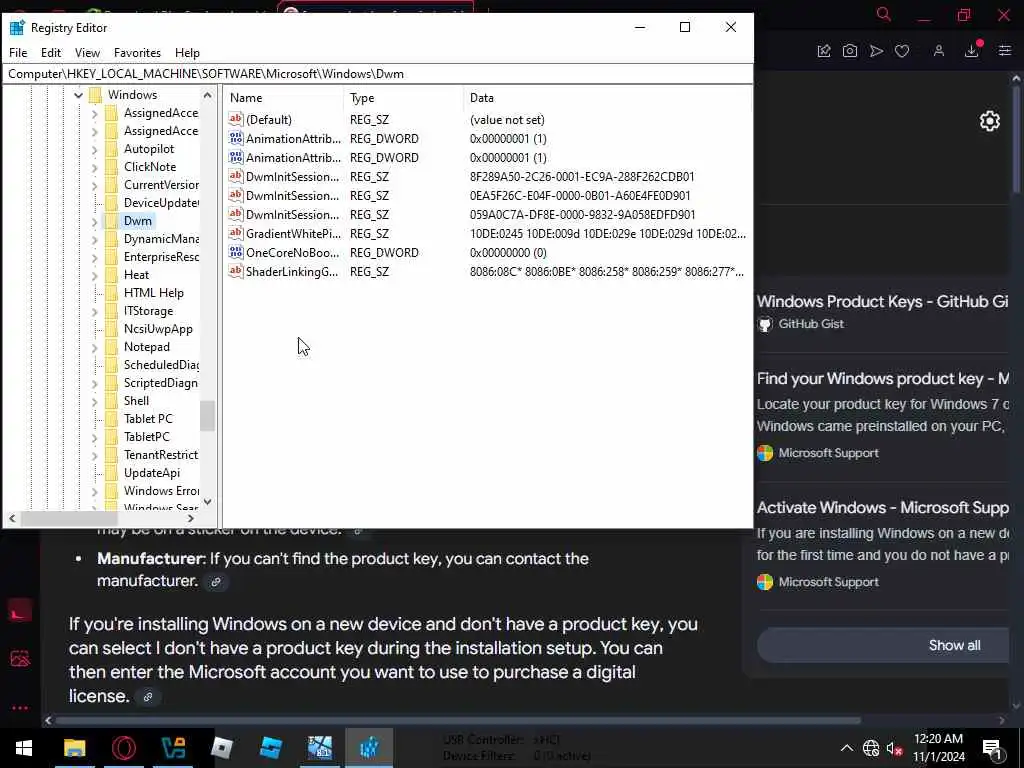Show hidden tray icons chevron
This screenshot has width=1024, height=768.
click(x=846, y=748)
